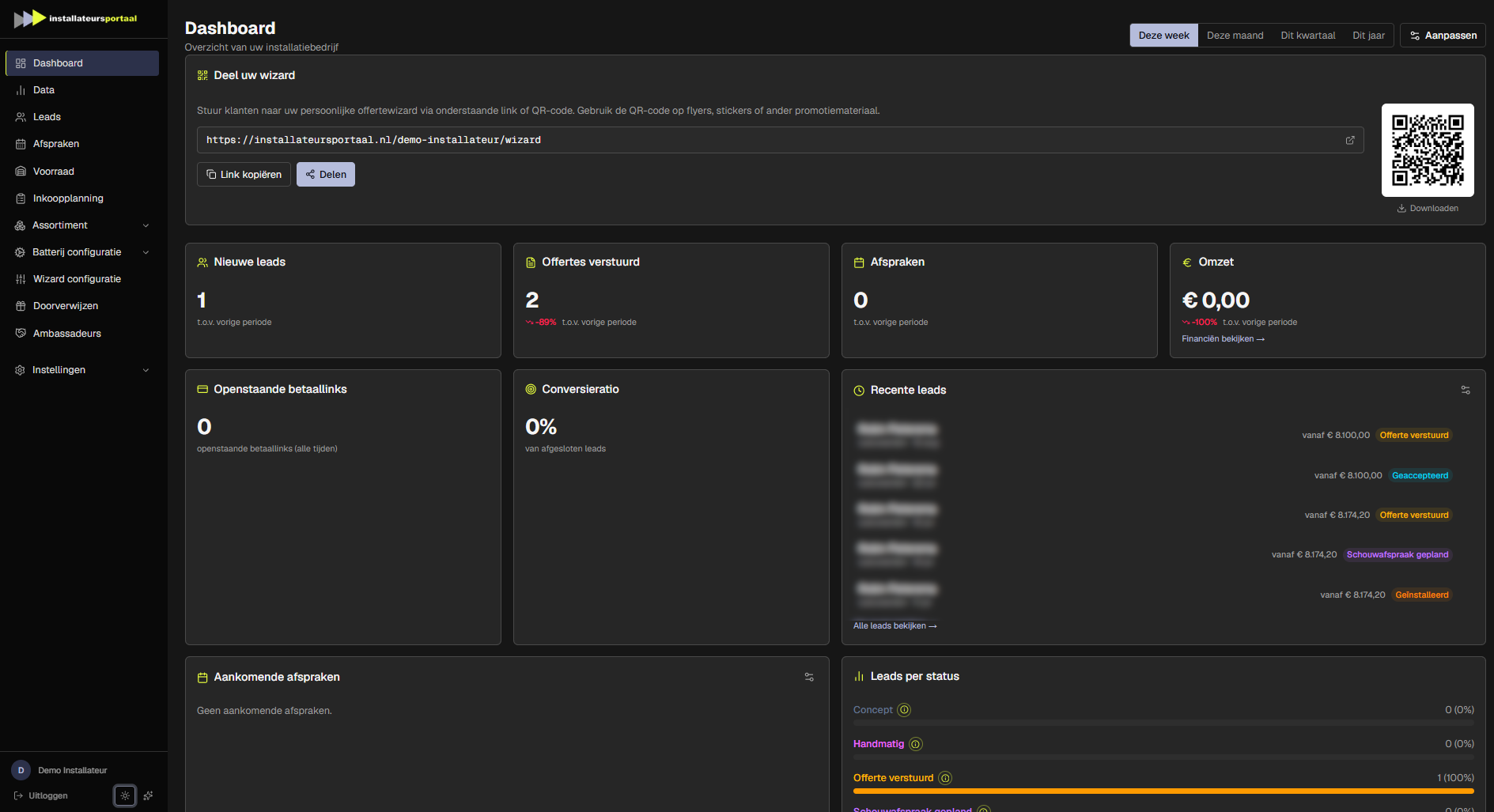The image size is (1494, 812).
Task: Click the Concept status progress bar
Action: click(x=1163, y=723)
